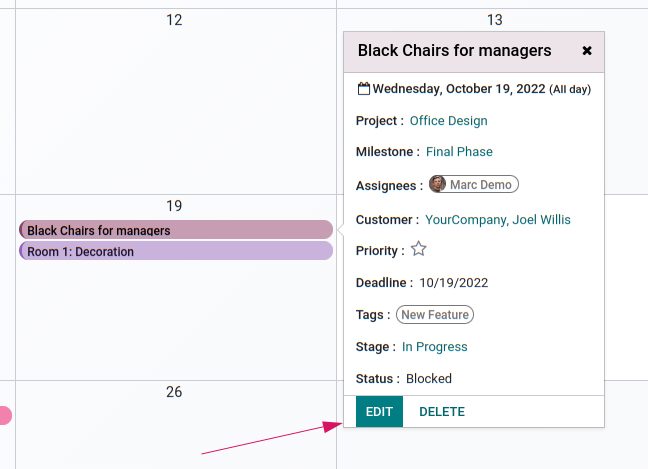Viewport: 648px width, 469px height.
Task: Click the In Progress stage link
Action: click(434, 347)
